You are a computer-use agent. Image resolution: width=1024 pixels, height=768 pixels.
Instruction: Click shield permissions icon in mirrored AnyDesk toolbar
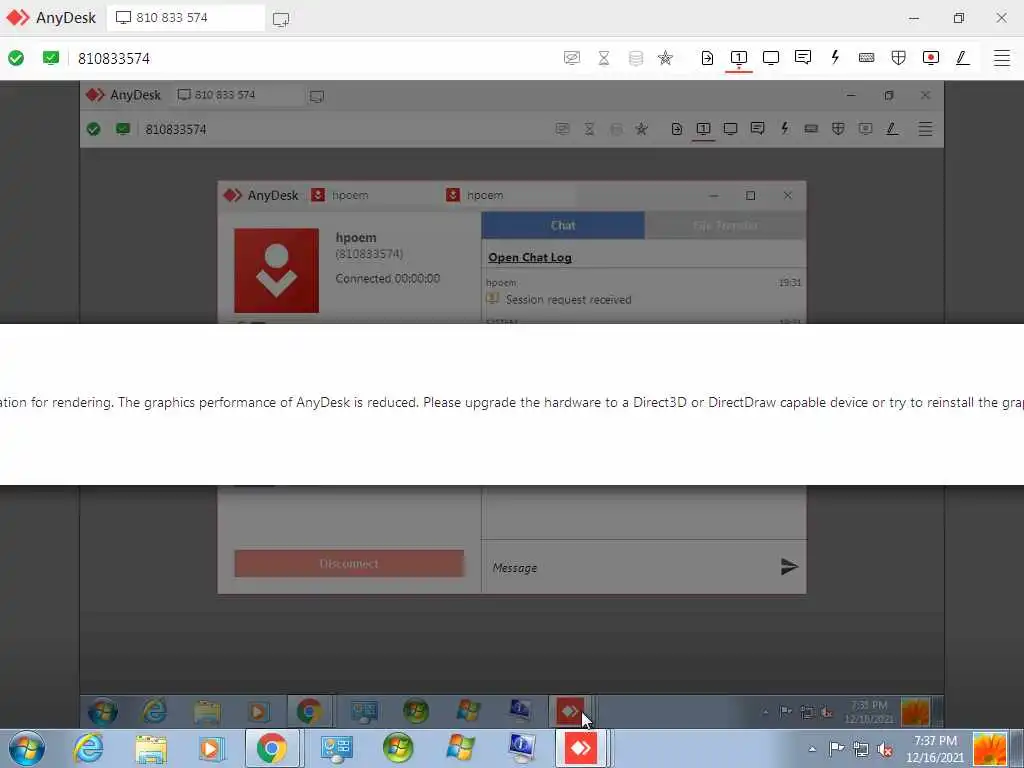pos(838,129)
